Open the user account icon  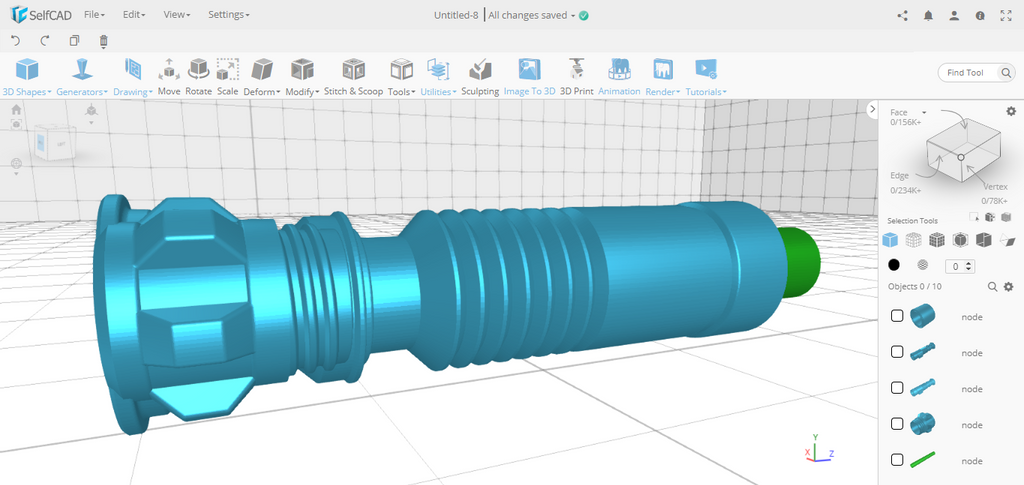(x=954, y=16)
